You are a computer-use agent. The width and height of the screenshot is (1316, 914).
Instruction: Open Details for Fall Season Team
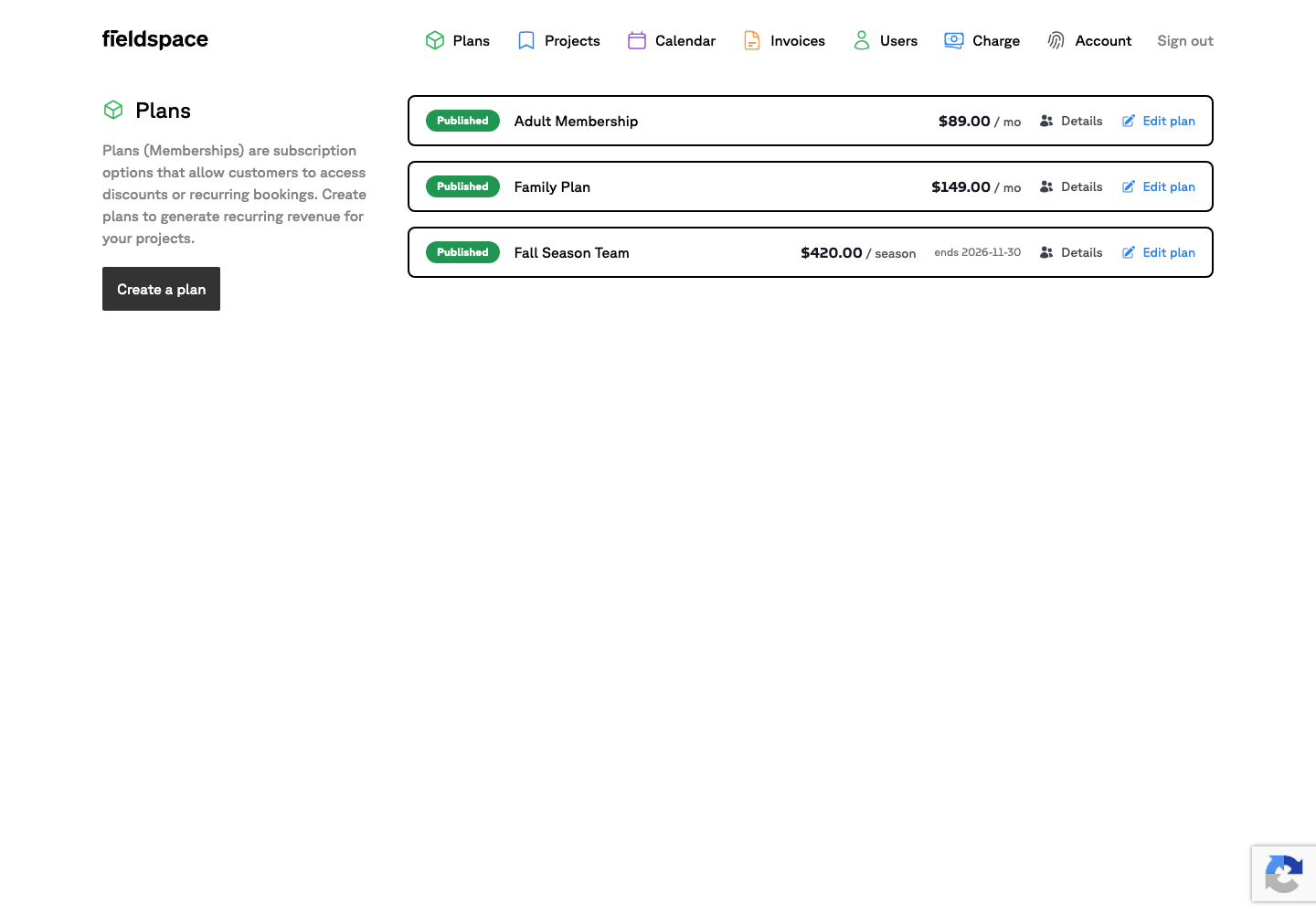coord(1071,252)
